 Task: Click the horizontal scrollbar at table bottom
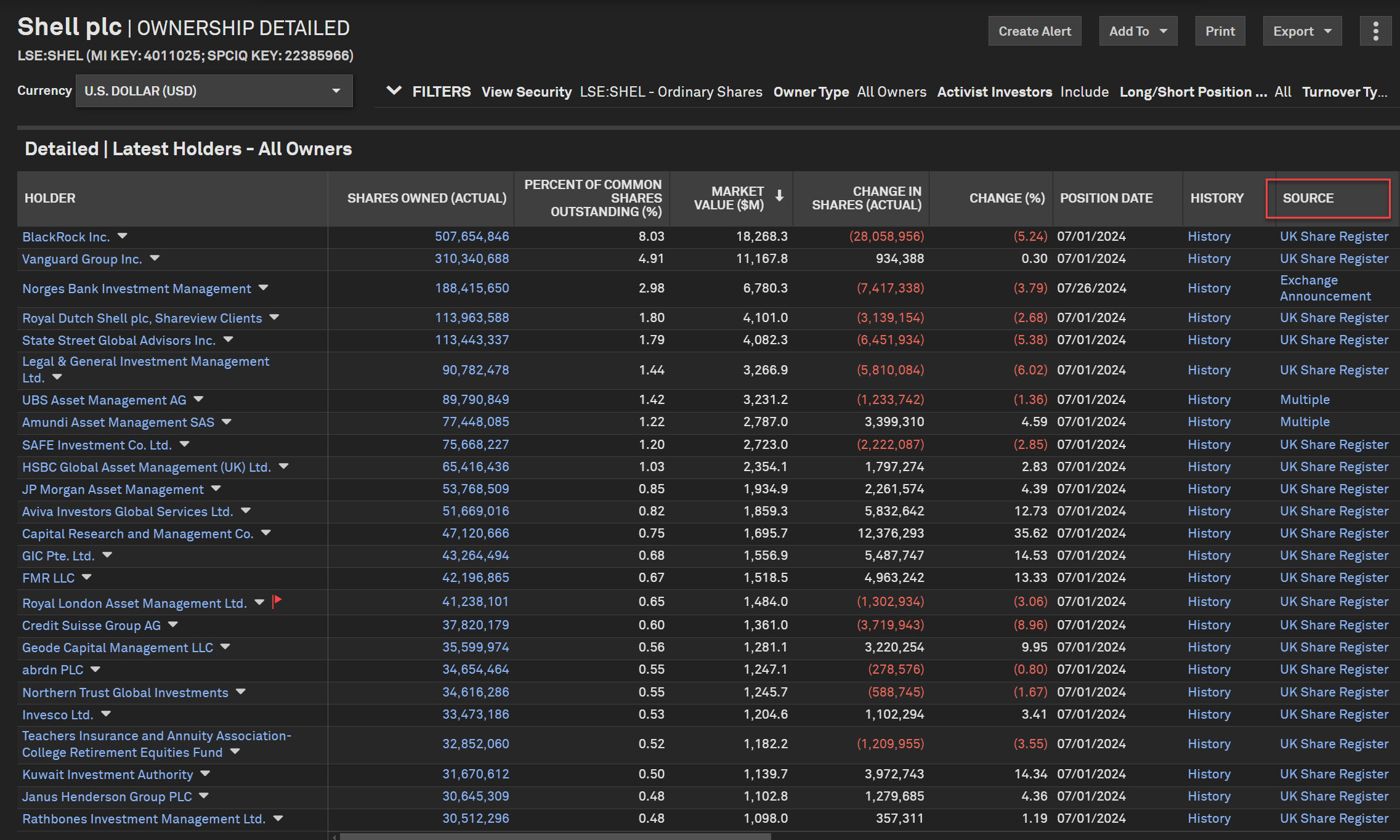[554, 836]
